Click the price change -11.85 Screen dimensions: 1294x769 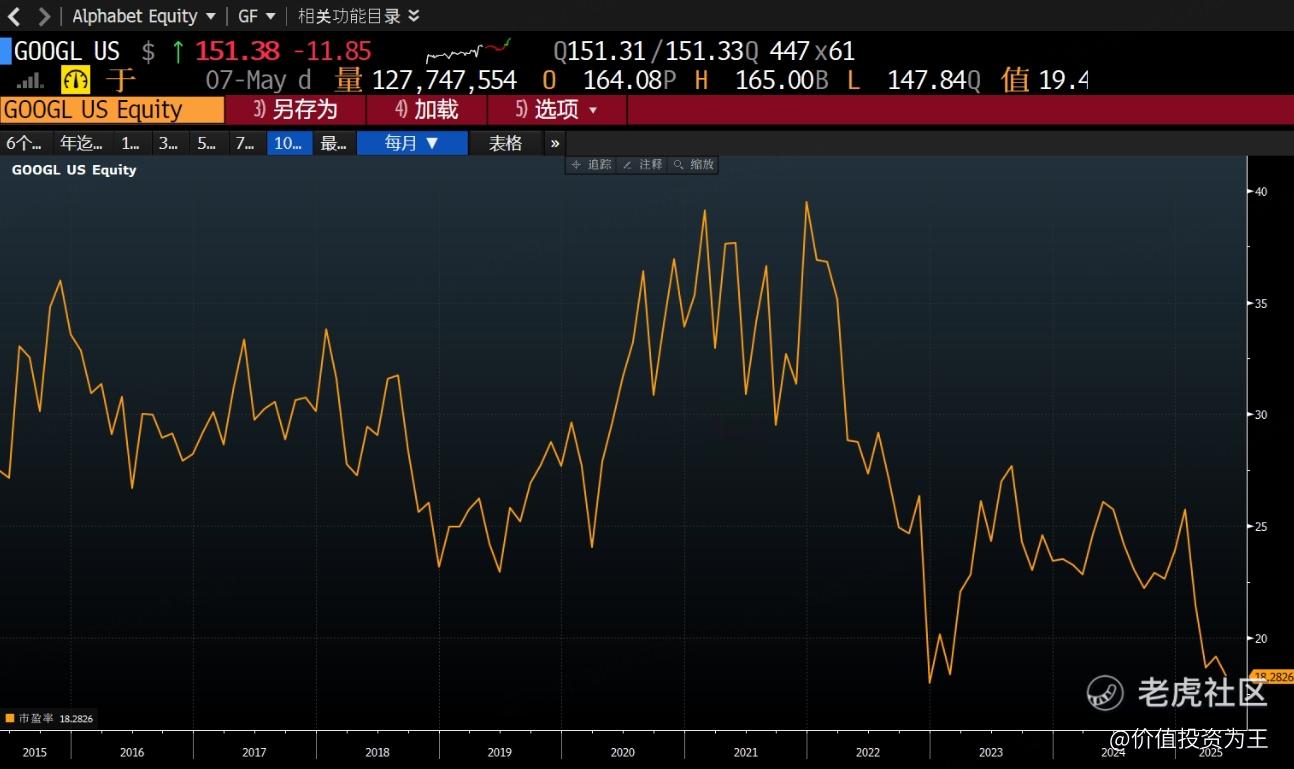tap(332, 51)
